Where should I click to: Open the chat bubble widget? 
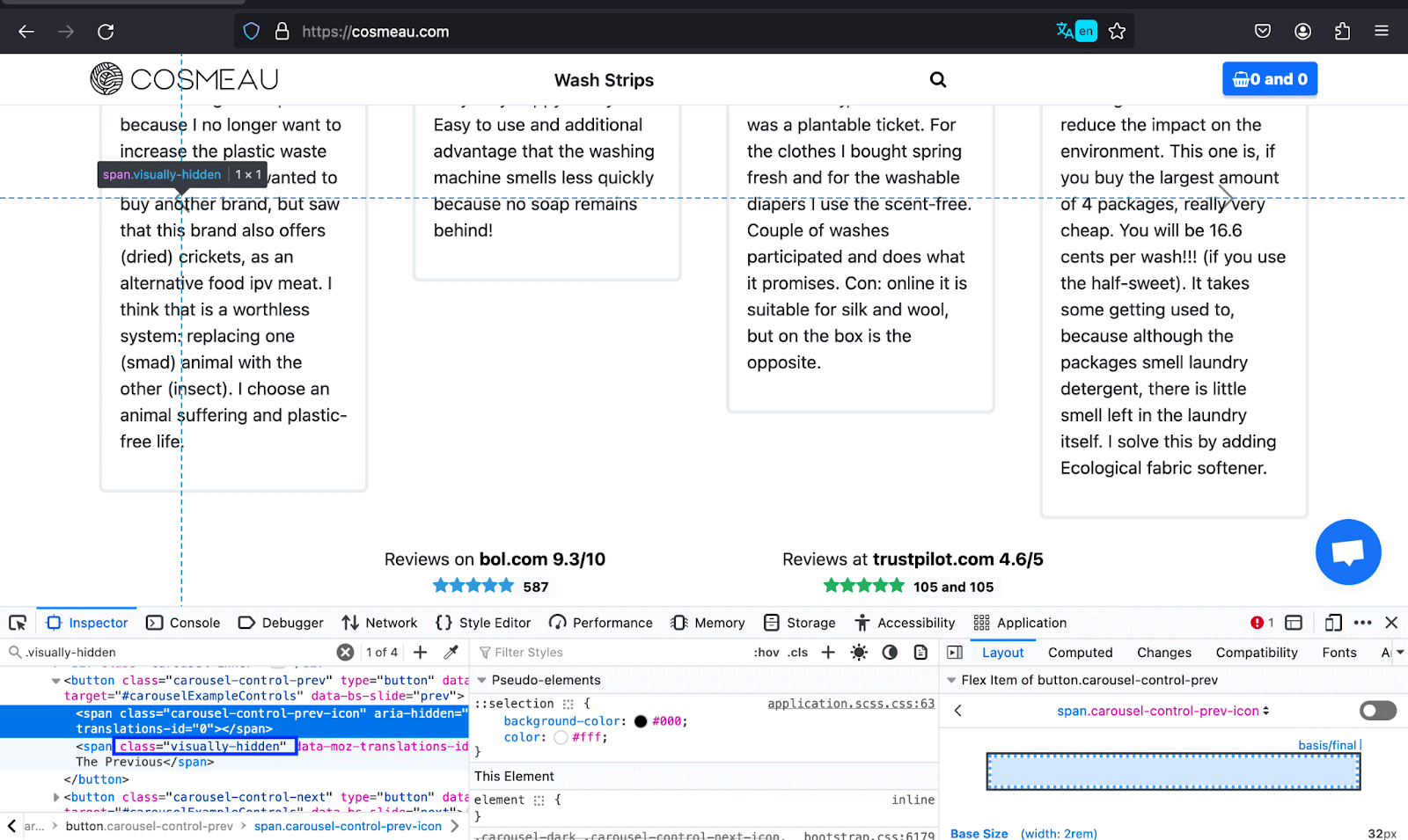click(x=1348, y=552)
